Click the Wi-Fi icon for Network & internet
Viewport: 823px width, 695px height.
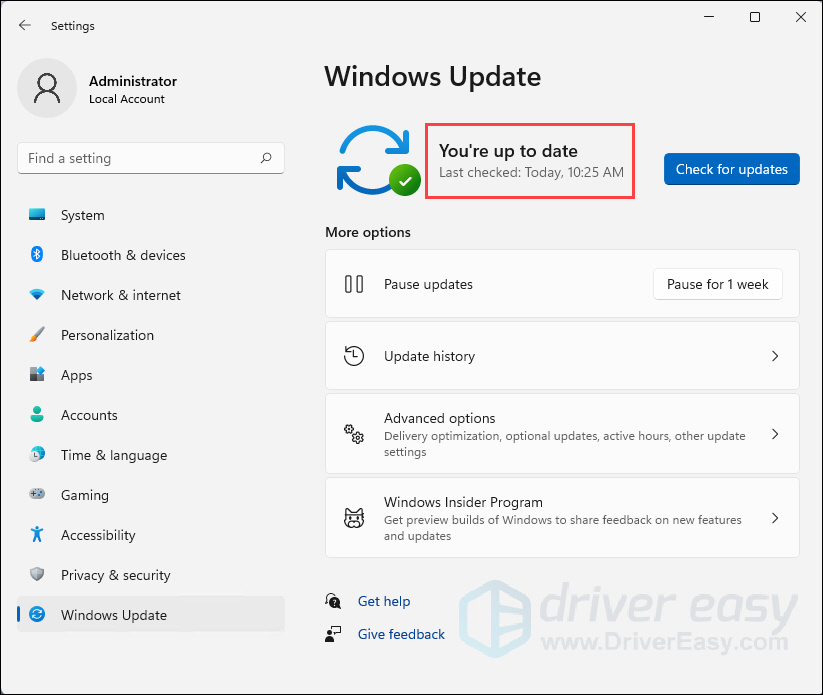pos(37,294)
